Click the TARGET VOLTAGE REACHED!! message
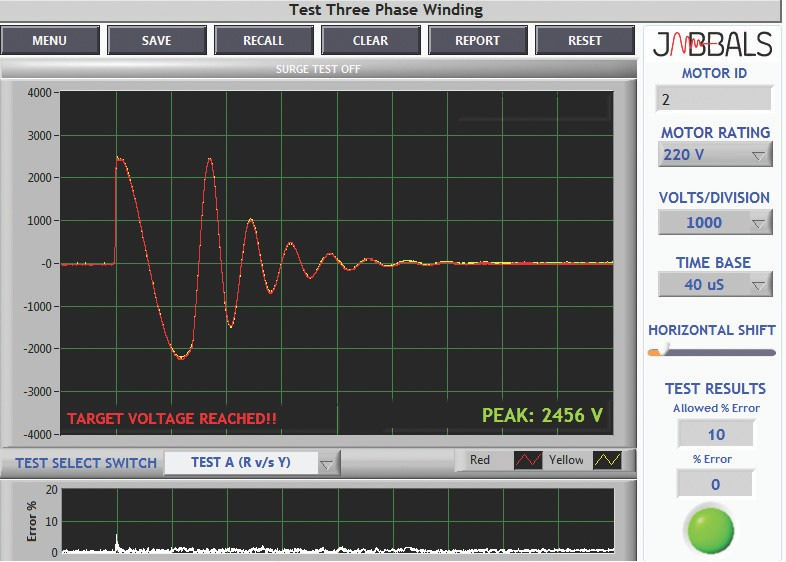The height and width of the screenshot is (562, 786). (172, 419)
